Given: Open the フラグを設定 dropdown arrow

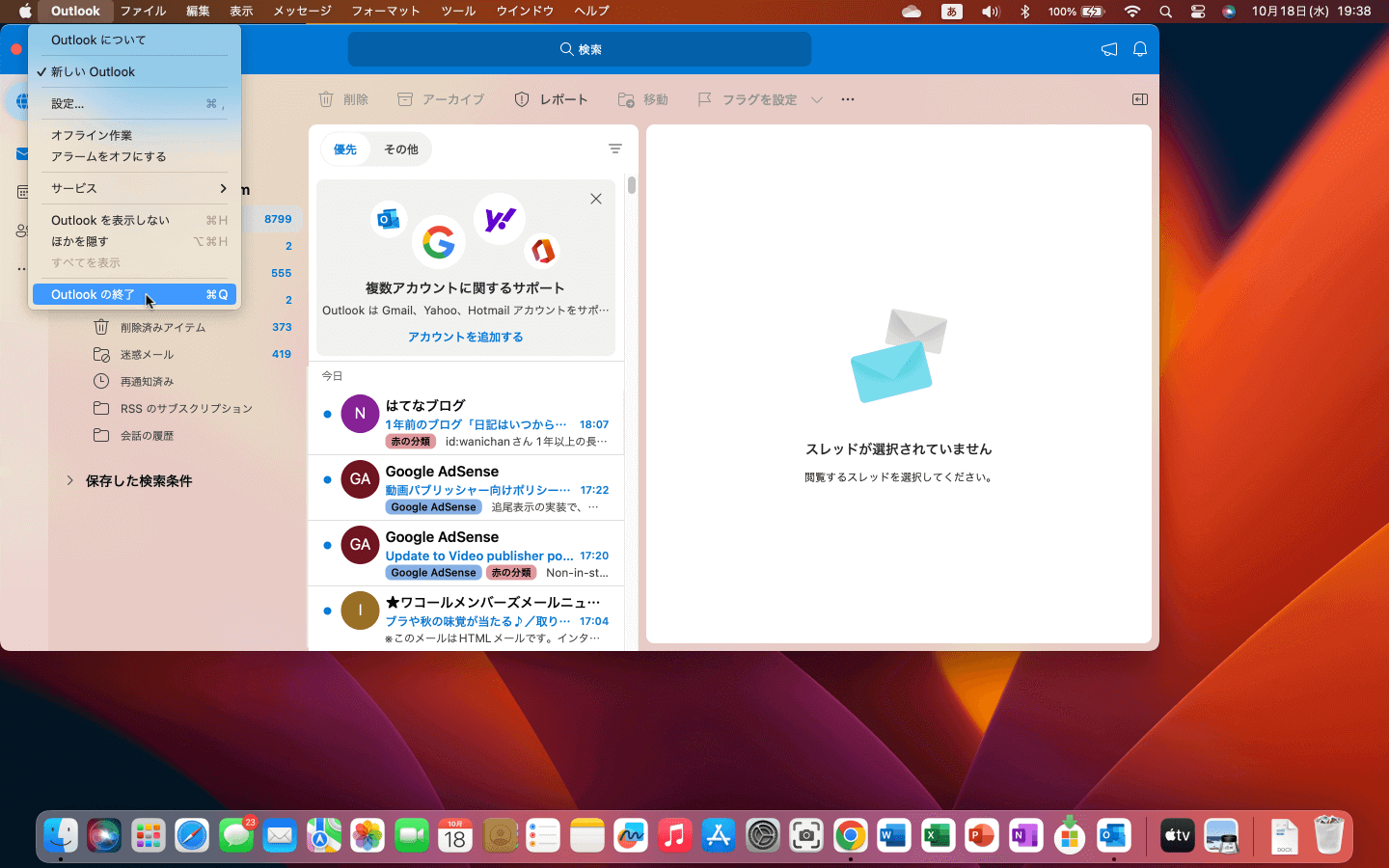Looking at the screenshot, I should point(817,99).
